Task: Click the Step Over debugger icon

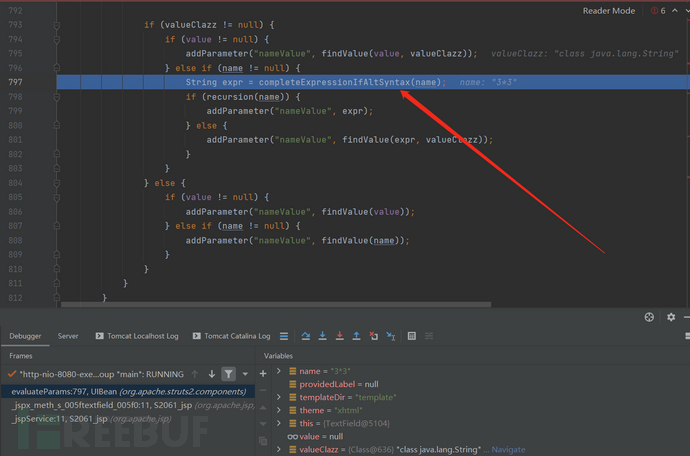Action: [x=306, y=336]
